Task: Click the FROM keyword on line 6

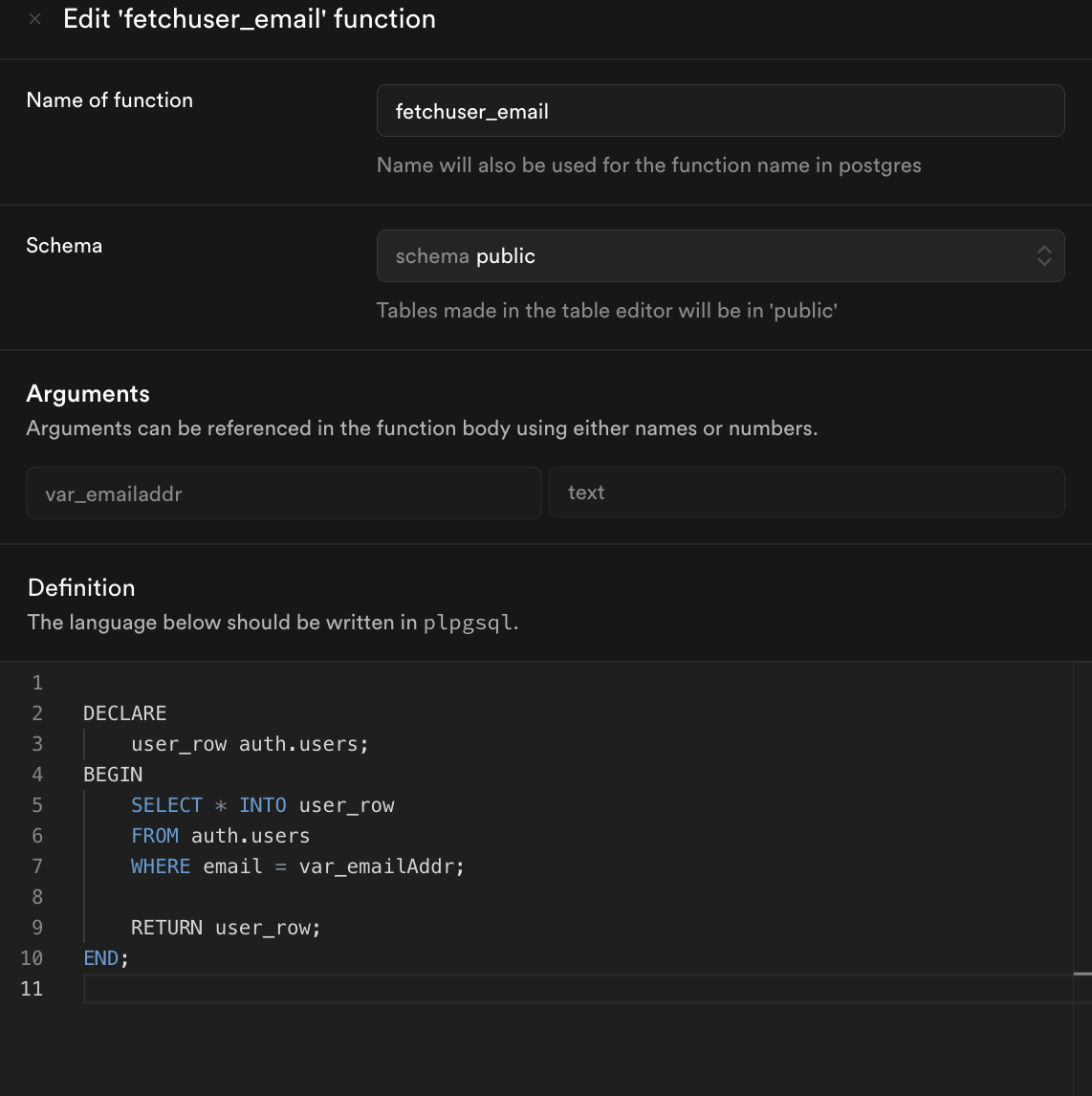Action: point(155,836)
